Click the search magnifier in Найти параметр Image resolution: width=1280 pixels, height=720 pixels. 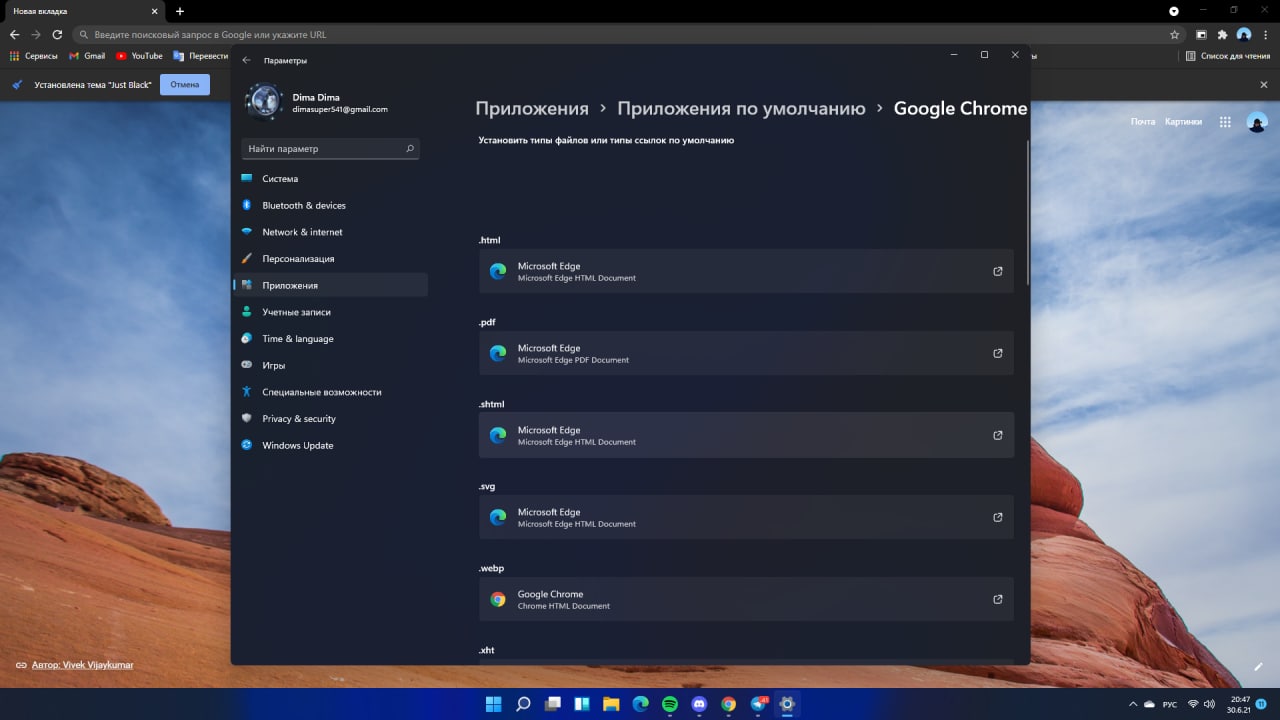410,149
